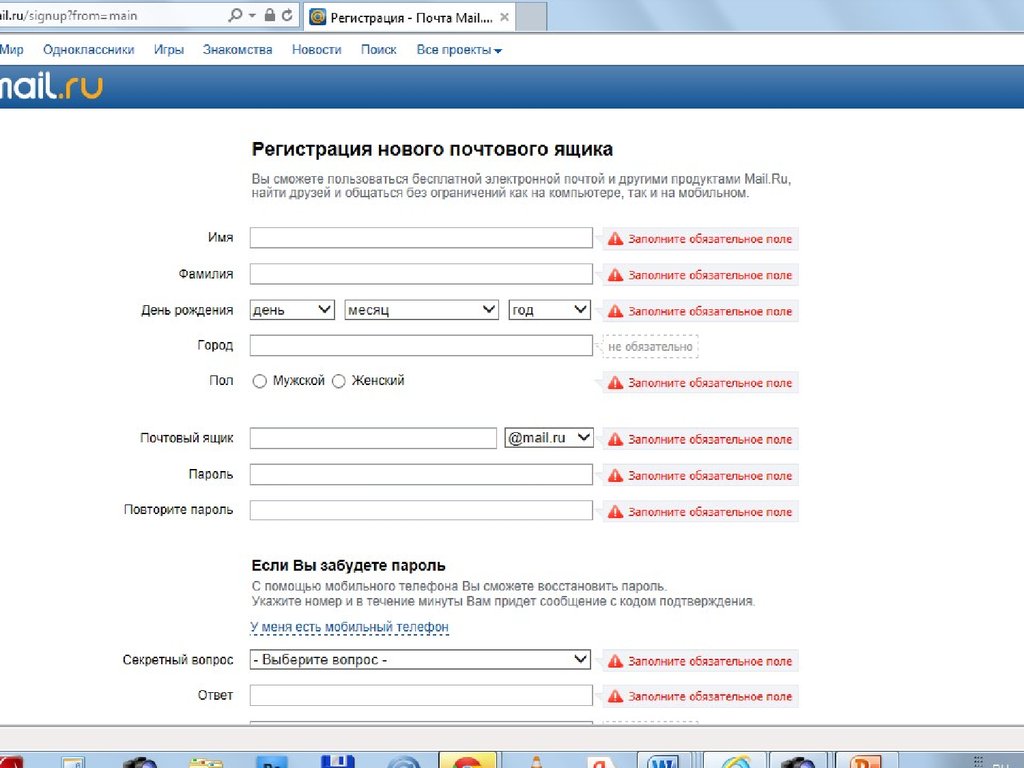Focus the Имя input field
This screenshot has width=1024, height=768.
click(x=421, y=238)
